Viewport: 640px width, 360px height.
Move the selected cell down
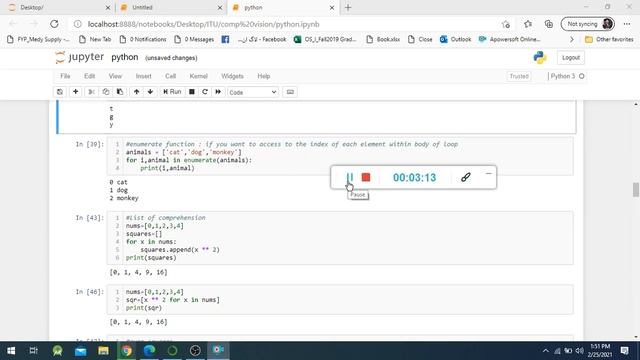(150, 92)
